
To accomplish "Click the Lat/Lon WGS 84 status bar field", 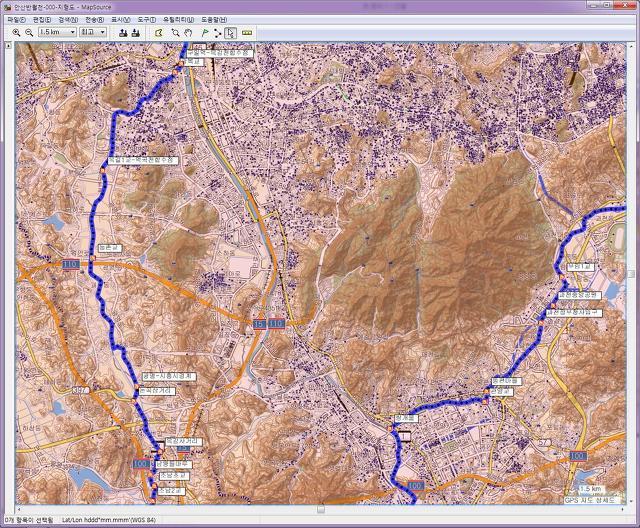I will click(x=109, y=520).
